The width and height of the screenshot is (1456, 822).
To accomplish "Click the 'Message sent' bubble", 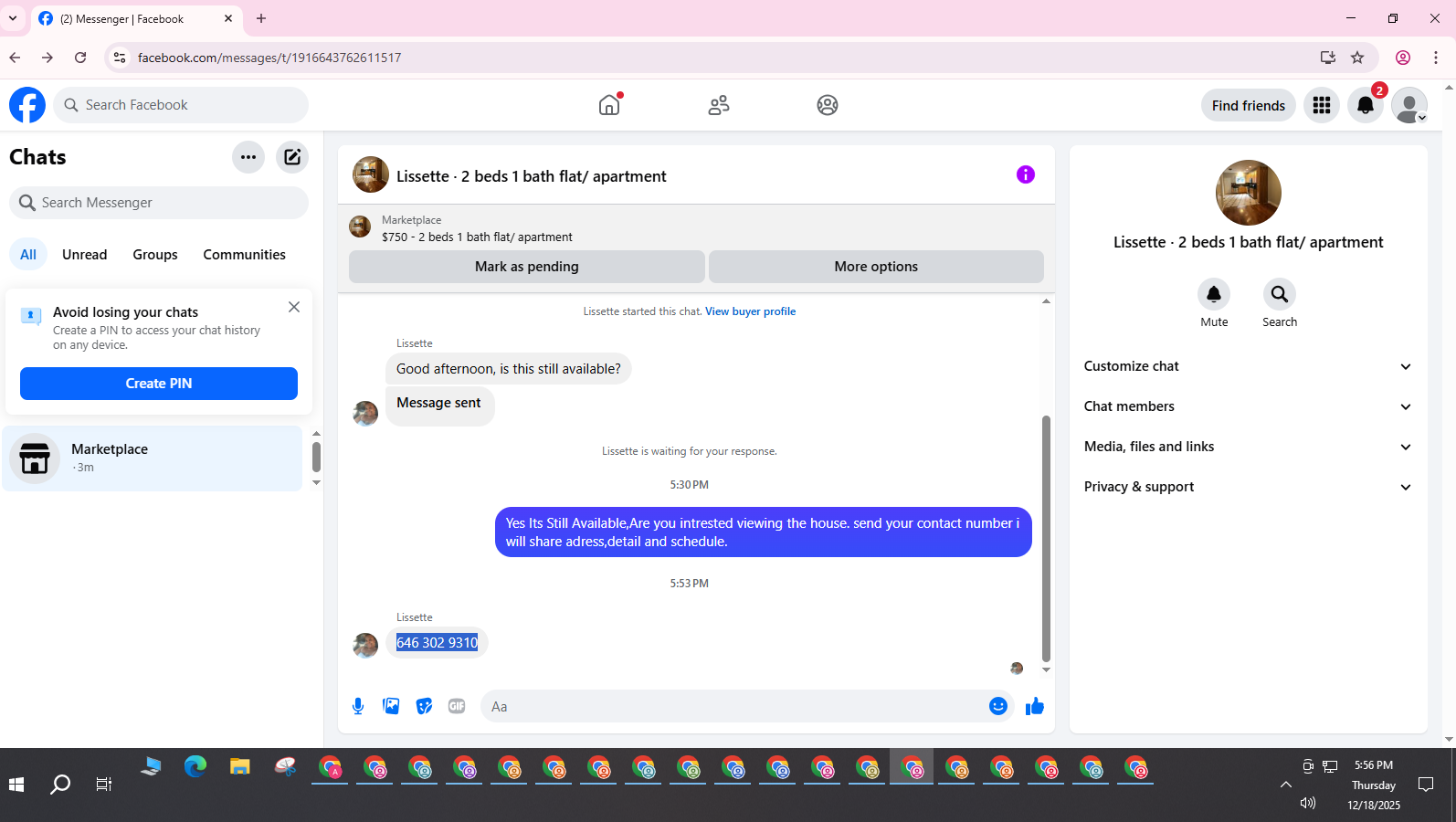I will pos(439,405).
